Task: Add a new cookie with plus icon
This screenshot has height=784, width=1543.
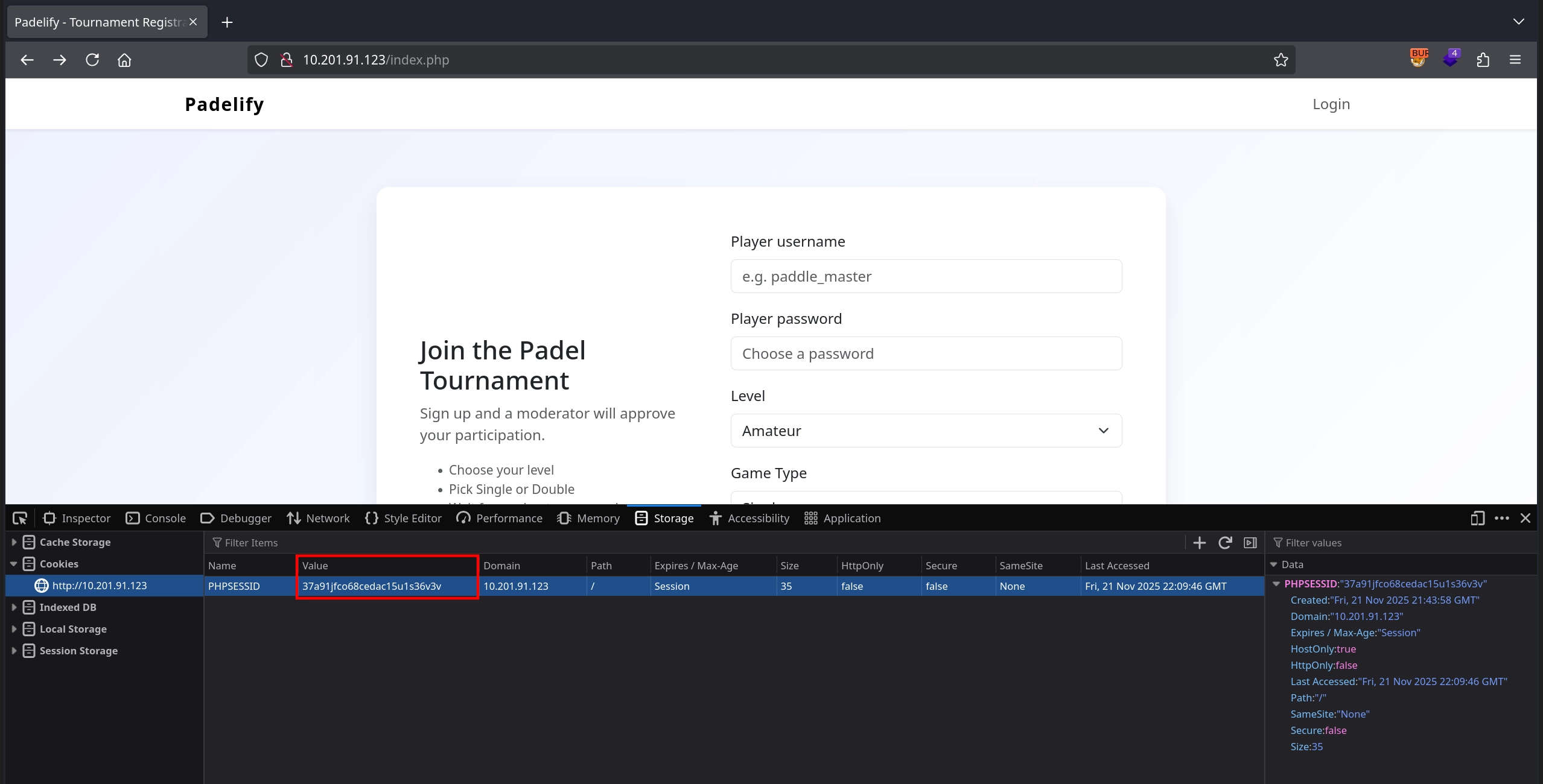Action: pos(1200,543)
